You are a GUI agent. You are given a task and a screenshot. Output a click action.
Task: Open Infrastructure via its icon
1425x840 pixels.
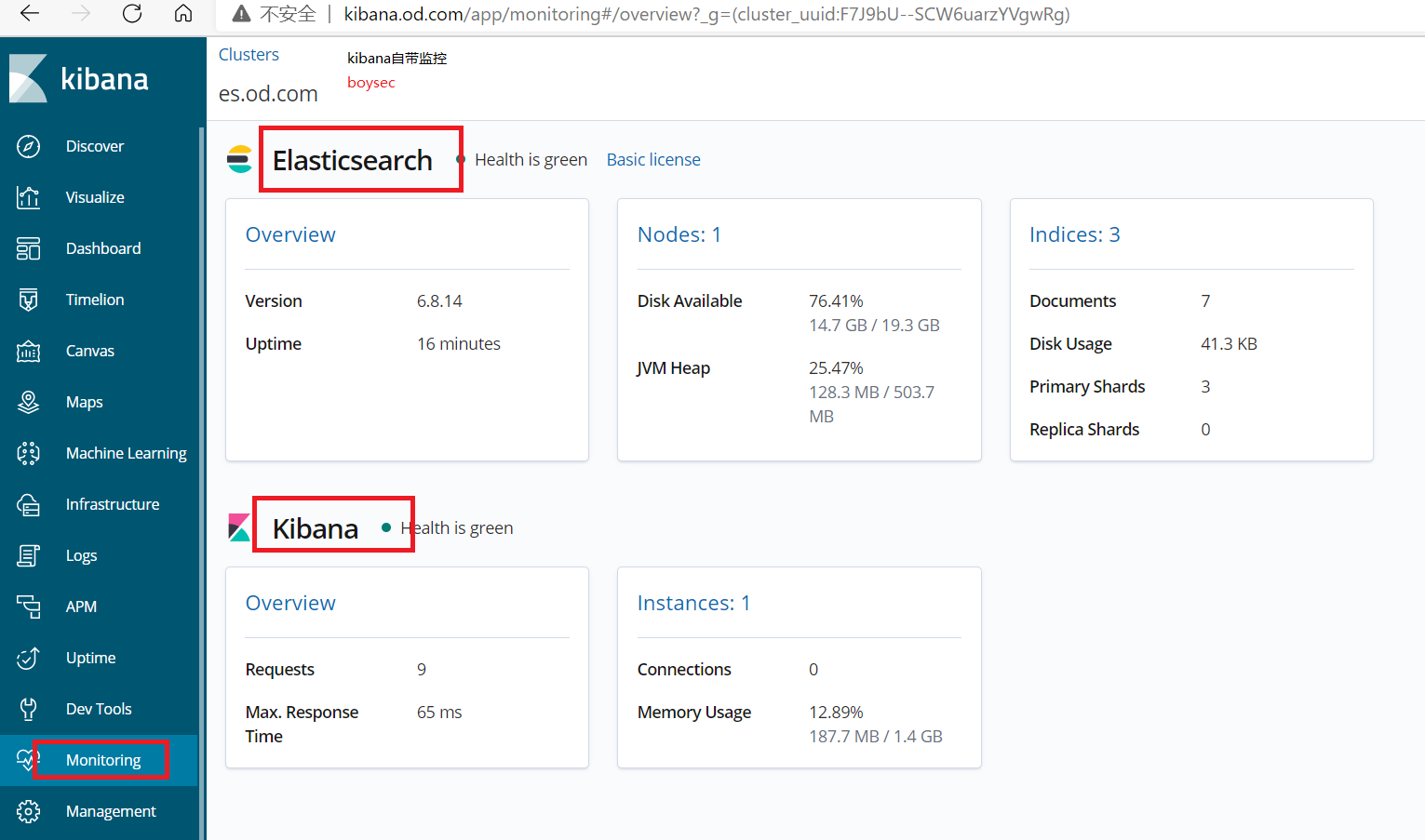(x=29, y=504)
